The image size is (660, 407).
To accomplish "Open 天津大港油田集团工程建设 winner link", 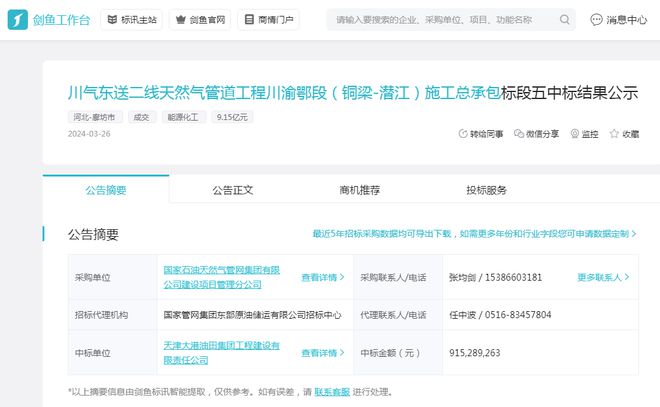I will [x=221, y=353].
